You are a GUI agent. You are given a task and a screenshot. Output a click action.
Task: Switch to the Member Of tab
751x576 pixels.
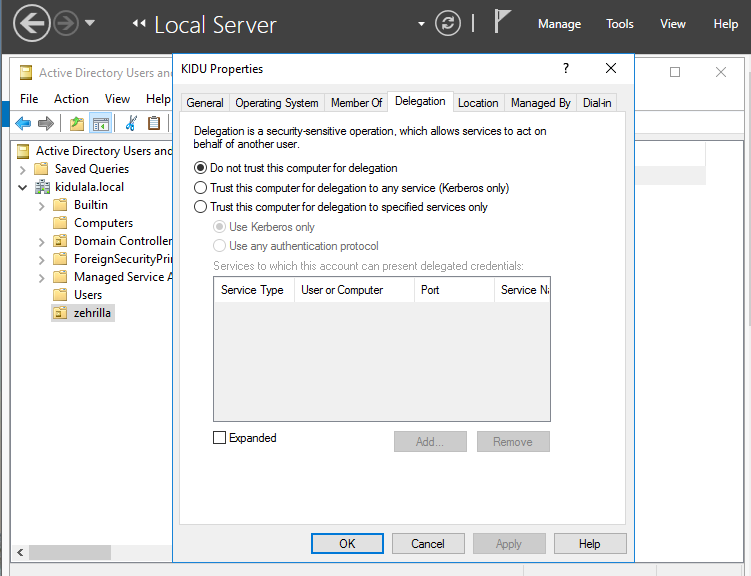[x=356, y=102]
